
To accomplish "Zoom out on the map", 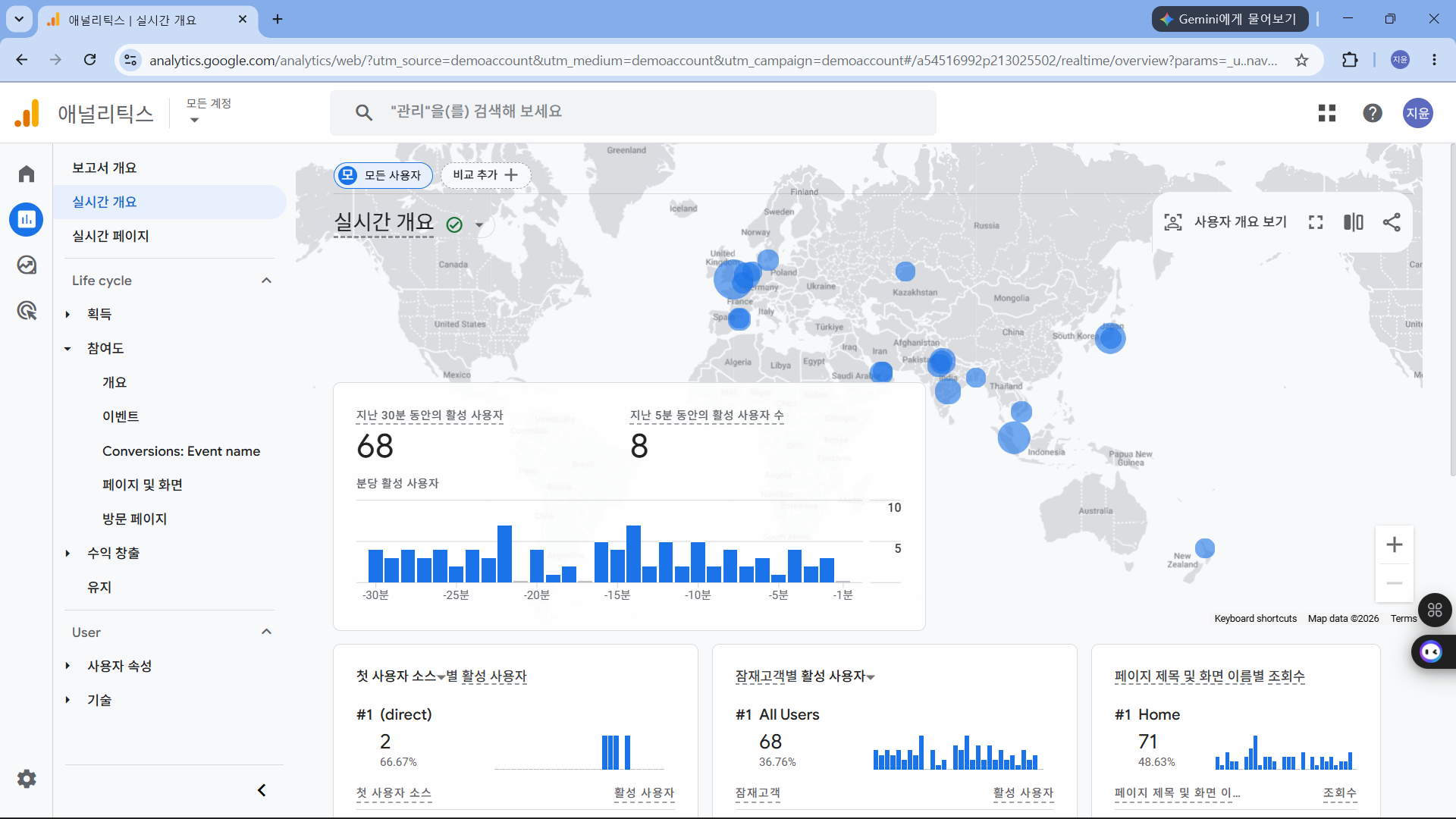I will click(1395, 583).
